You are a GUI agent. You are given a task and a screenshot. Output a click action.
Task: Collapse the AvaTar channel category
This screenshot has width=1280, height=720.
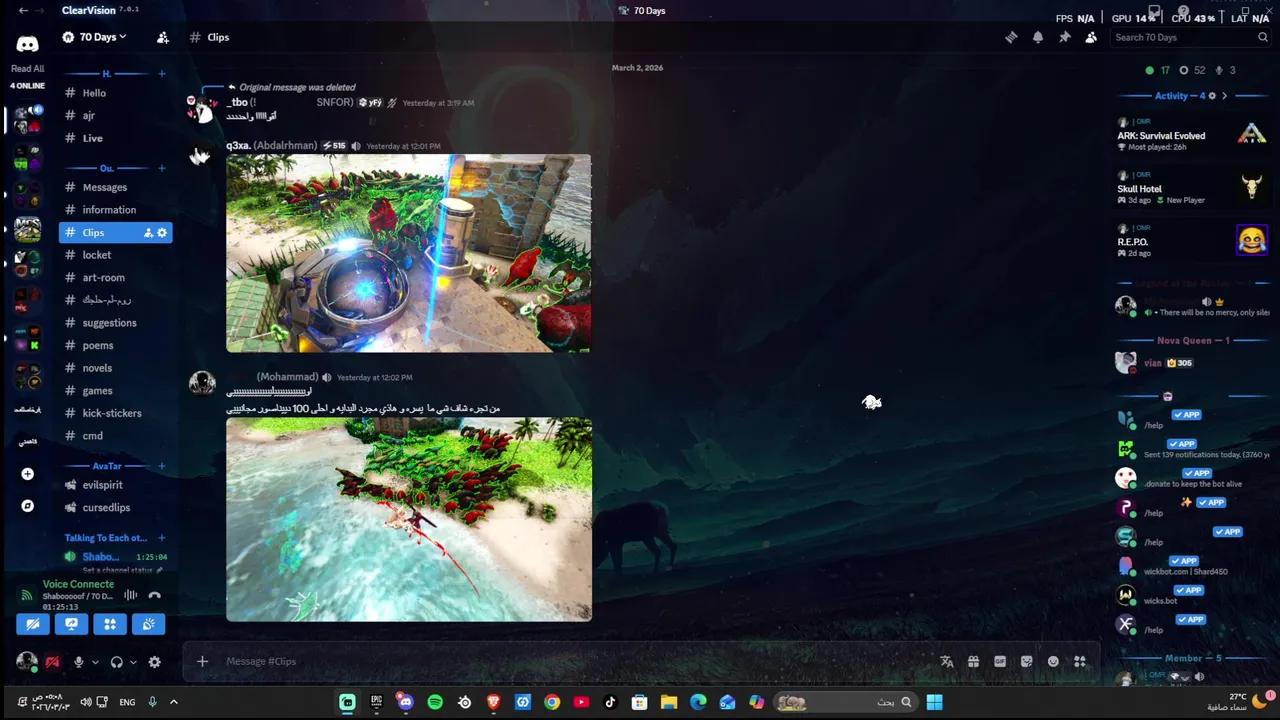tap(106, 466)
